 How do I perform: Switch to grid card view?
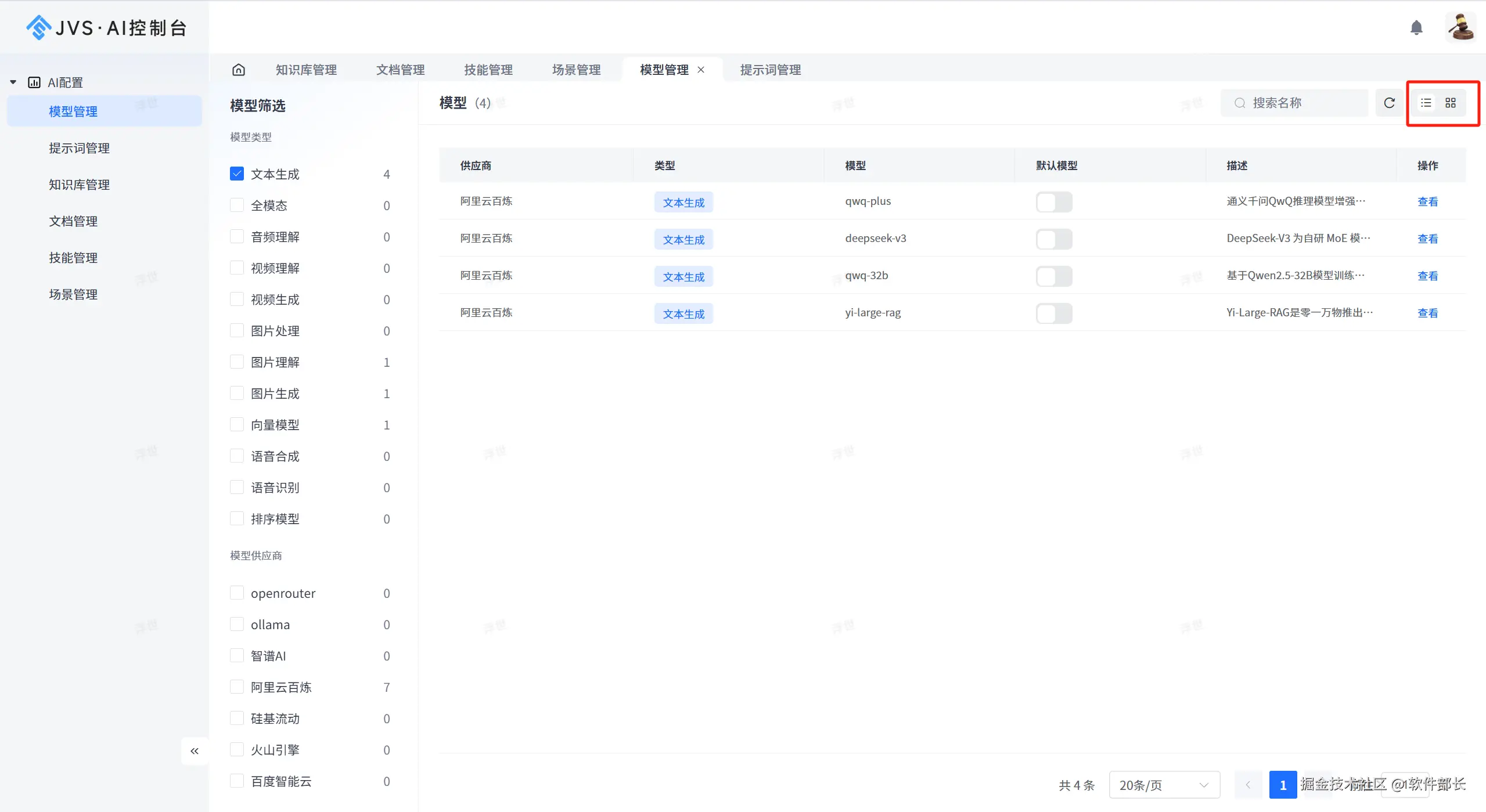point(1450,103)
